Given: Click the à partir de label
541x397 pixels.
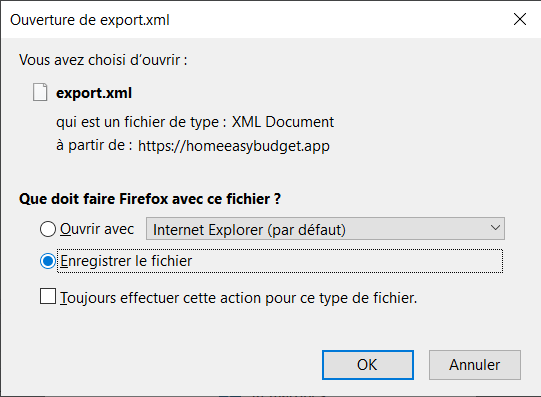Looking at the screenshot, I should (94, 145).
